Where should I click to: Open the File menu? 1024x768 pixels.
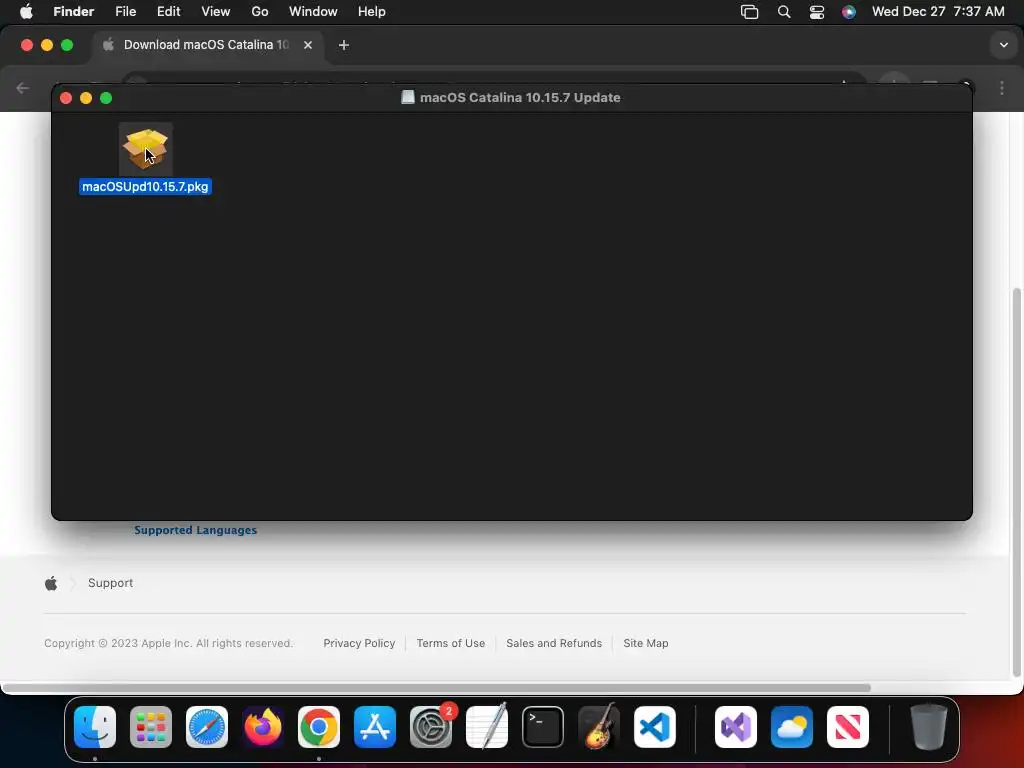tap(125, 12)
